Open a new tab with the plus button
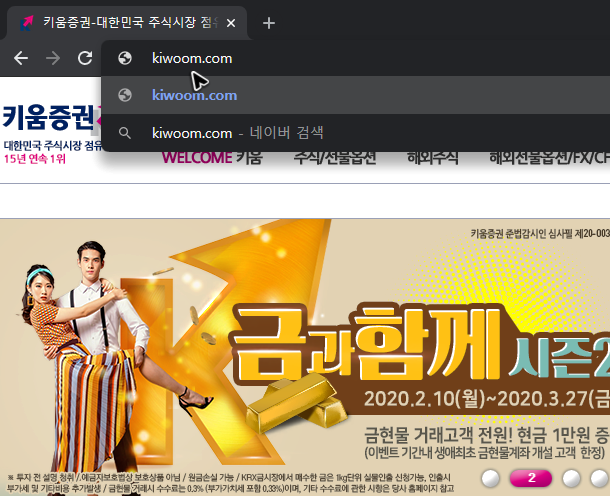The image size is (610, 496). pyautogui.click(x=269, y=23)
